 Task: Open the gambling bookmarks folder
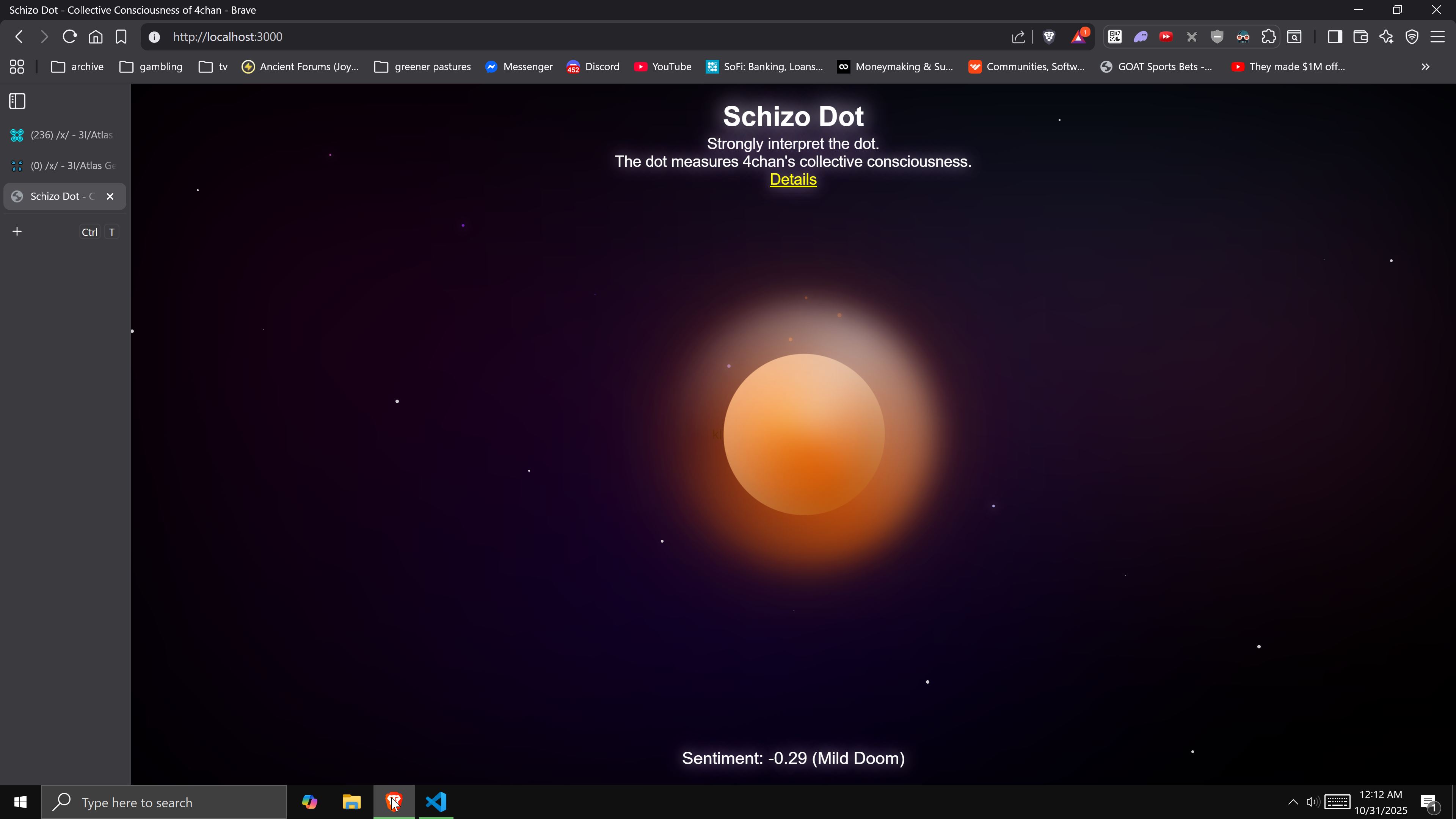pyautogui.click(x=151, y=67)
